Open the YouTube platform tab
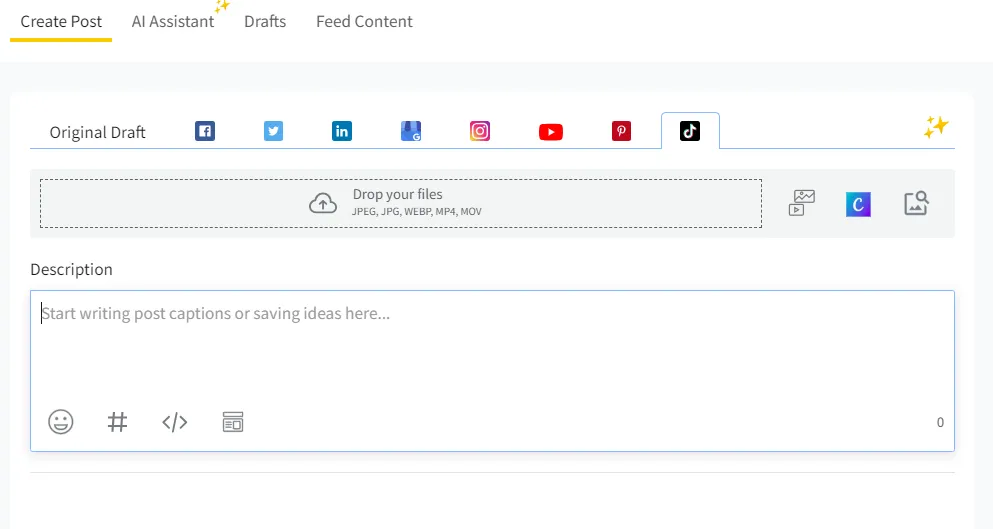The image size is (993, 529). (550, 131)
